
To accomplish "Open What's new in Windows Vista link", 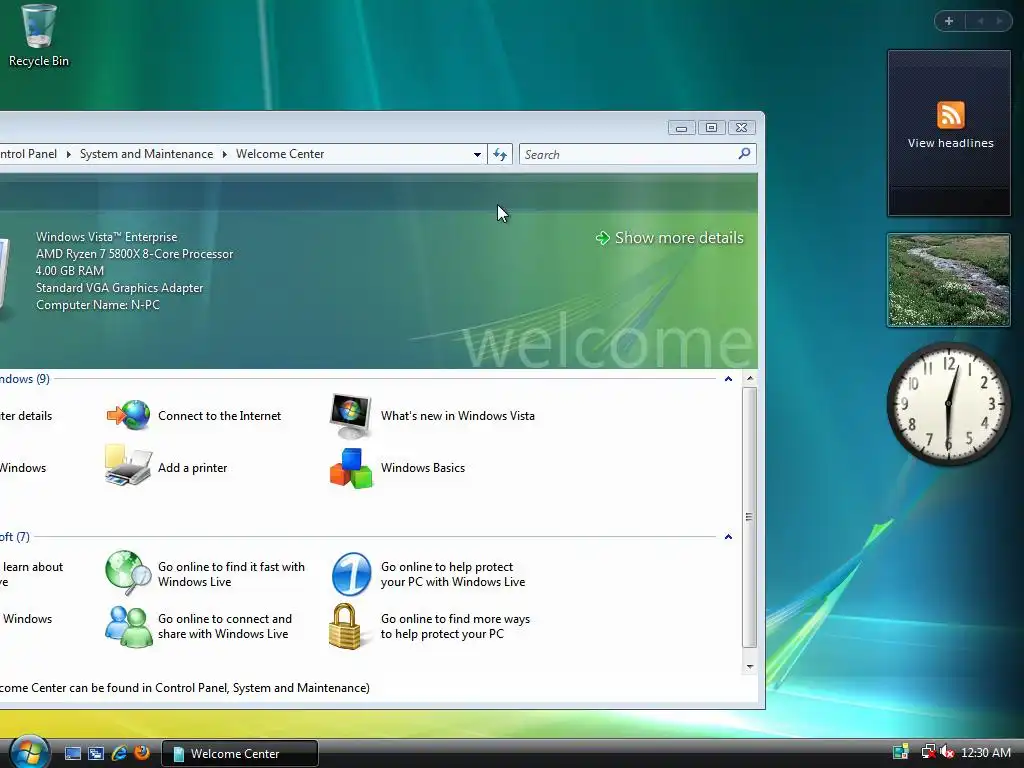I will 458,416.
